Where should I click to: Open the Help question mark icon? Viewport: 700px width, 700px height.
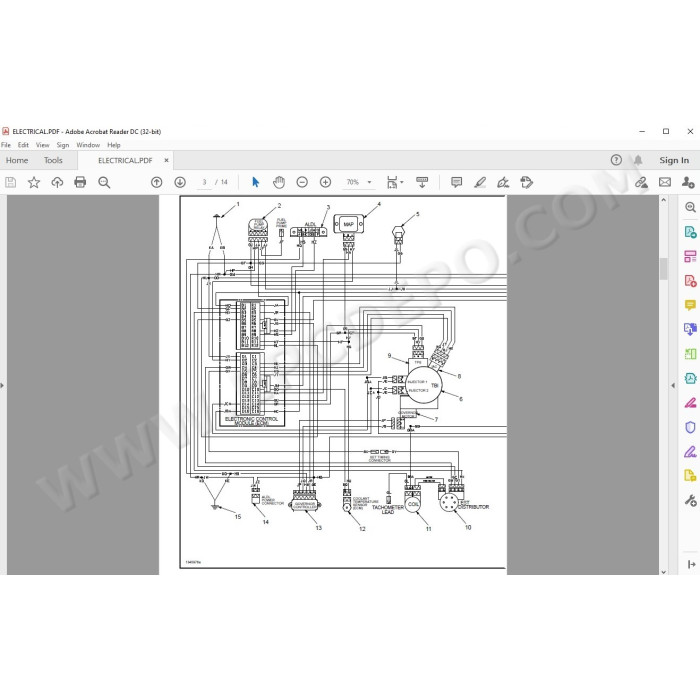pyautogui.click(x=616, y=160)
